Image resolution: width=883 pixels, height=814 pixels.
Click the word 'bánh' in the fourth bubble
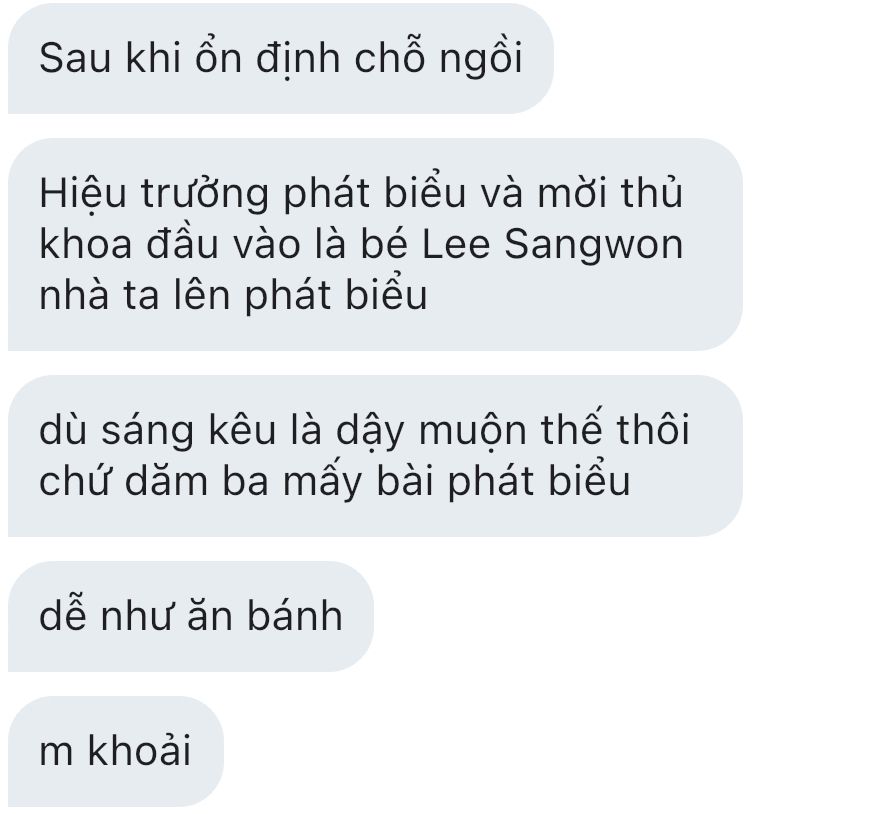point(295,616)
